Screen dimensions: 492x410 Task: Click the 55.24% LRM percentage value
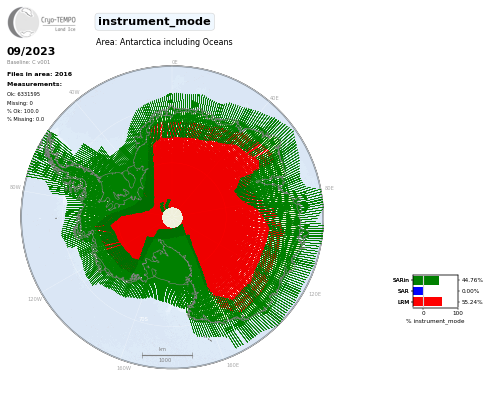[x=472, y=302]
